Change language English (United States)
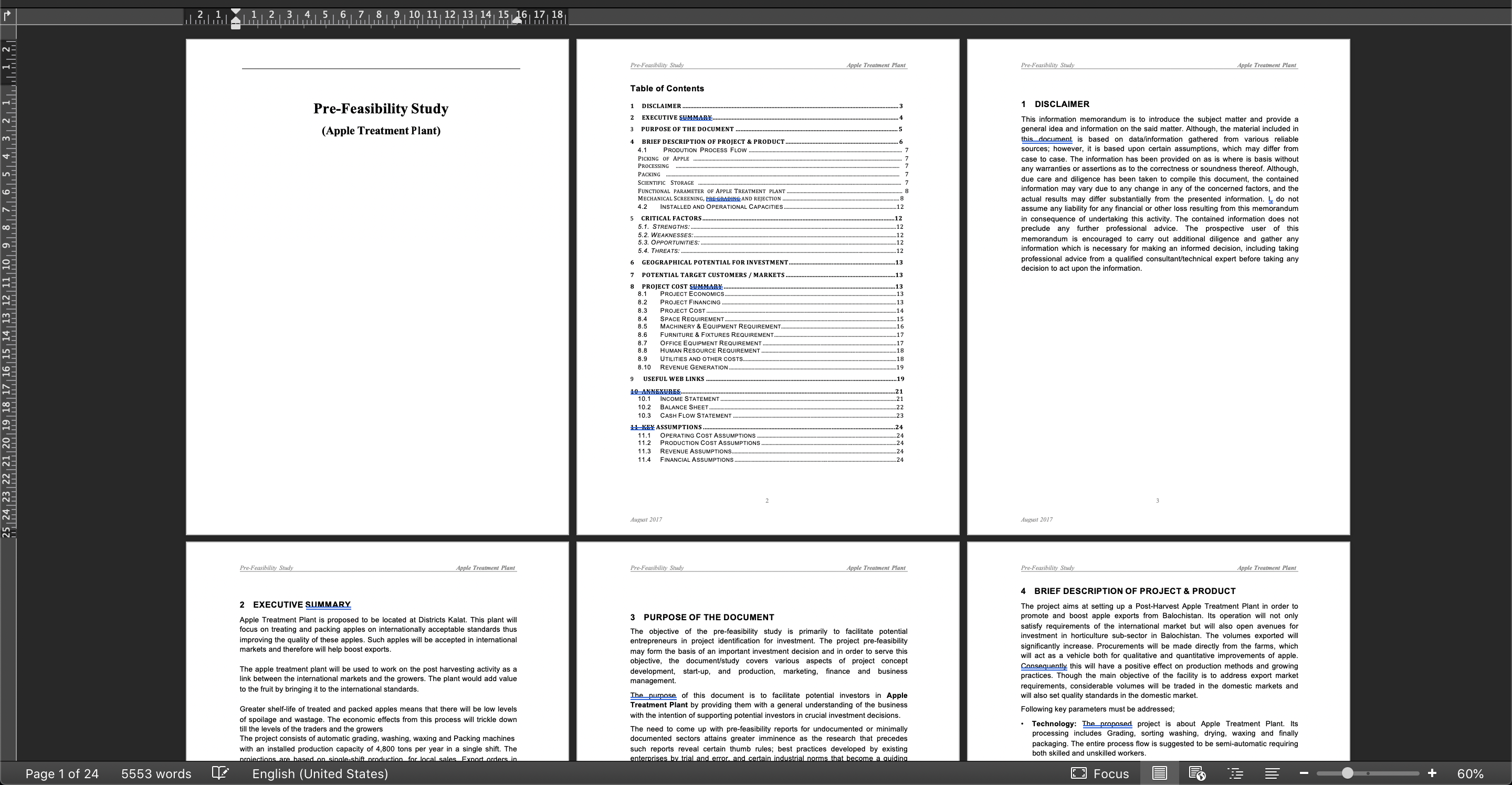This screenshot has height=785, width=1512. 320,773
